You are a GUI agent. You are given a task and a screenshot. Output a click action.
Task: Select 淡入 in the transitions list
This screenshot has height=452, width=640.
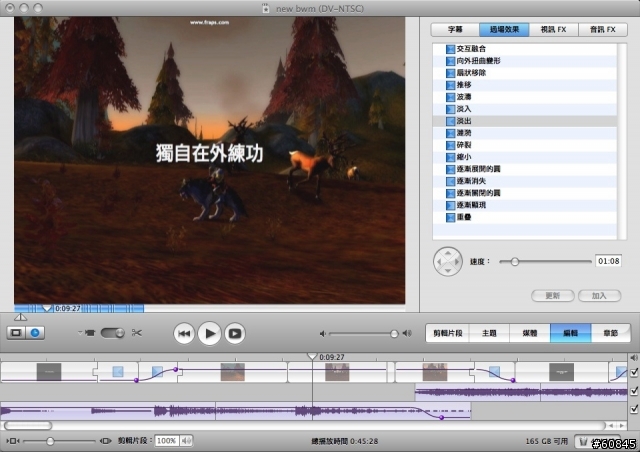tap(524, 109)
